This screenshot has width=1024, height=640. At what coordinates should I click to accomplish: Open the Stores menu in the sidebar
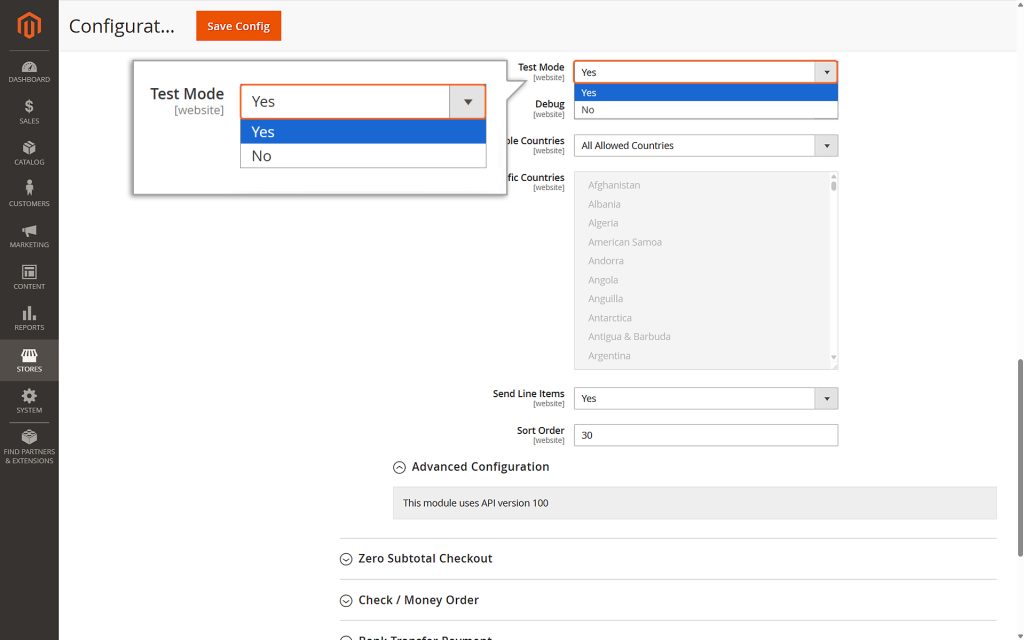pyautogui.click(x=29, y=360)
